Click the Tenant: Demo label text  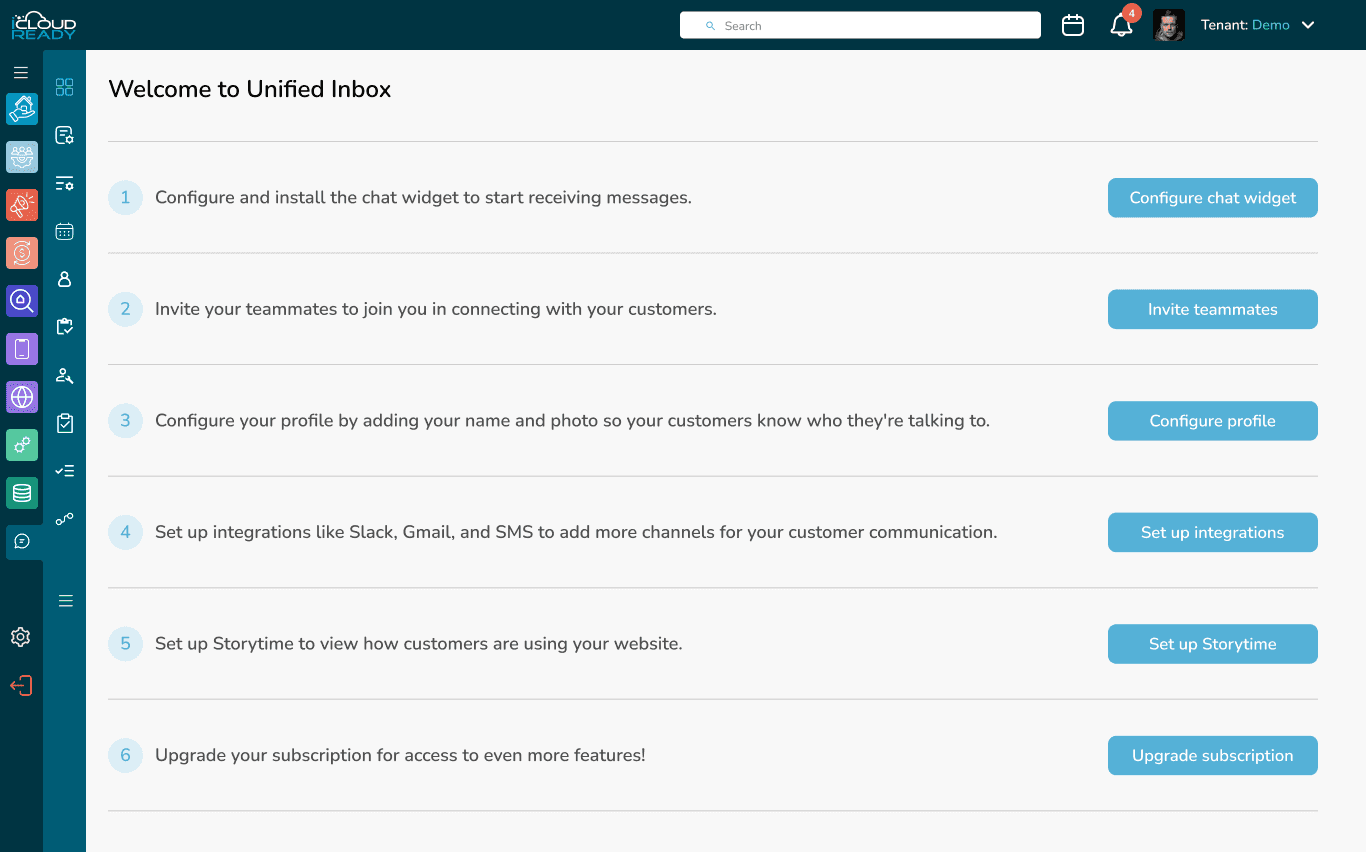coord(1245,25)
